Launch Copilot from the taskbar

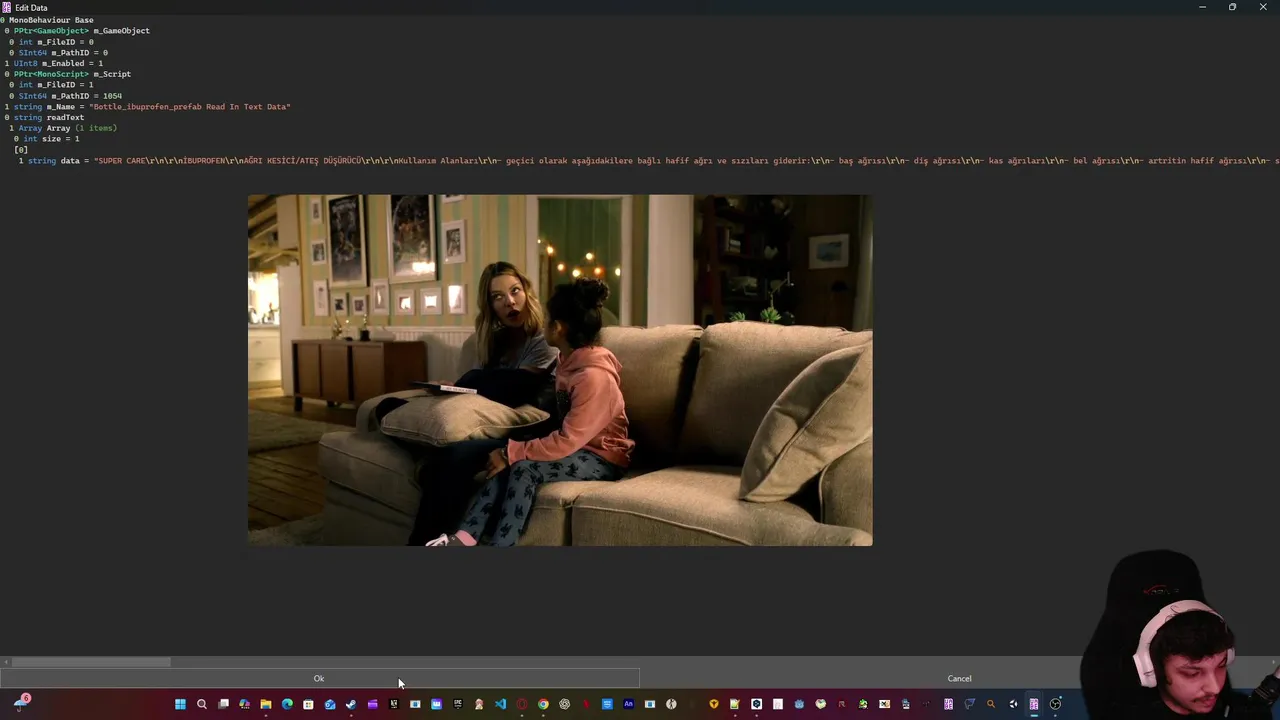[244, 704]
